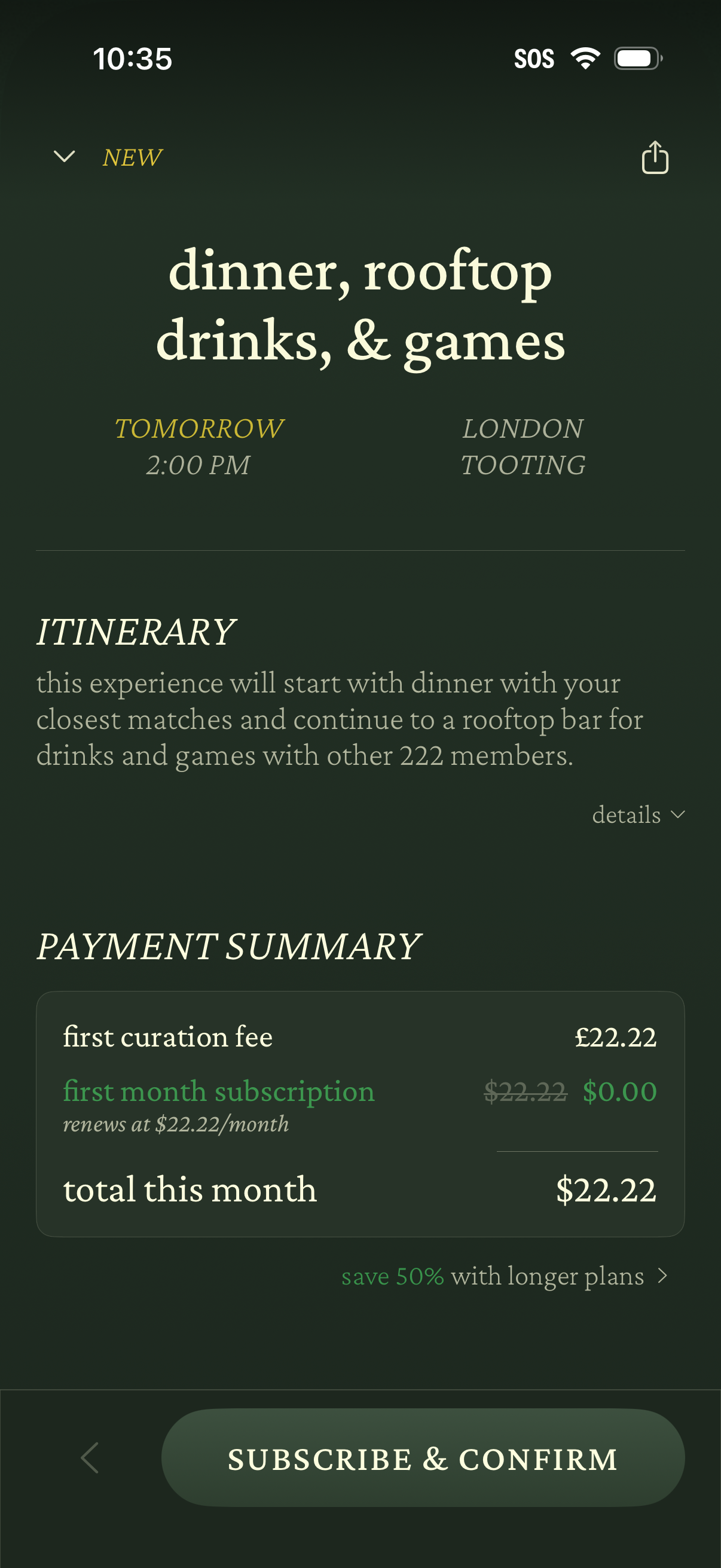Select the event title heading
721x1568 pixels.
(360, 305)
